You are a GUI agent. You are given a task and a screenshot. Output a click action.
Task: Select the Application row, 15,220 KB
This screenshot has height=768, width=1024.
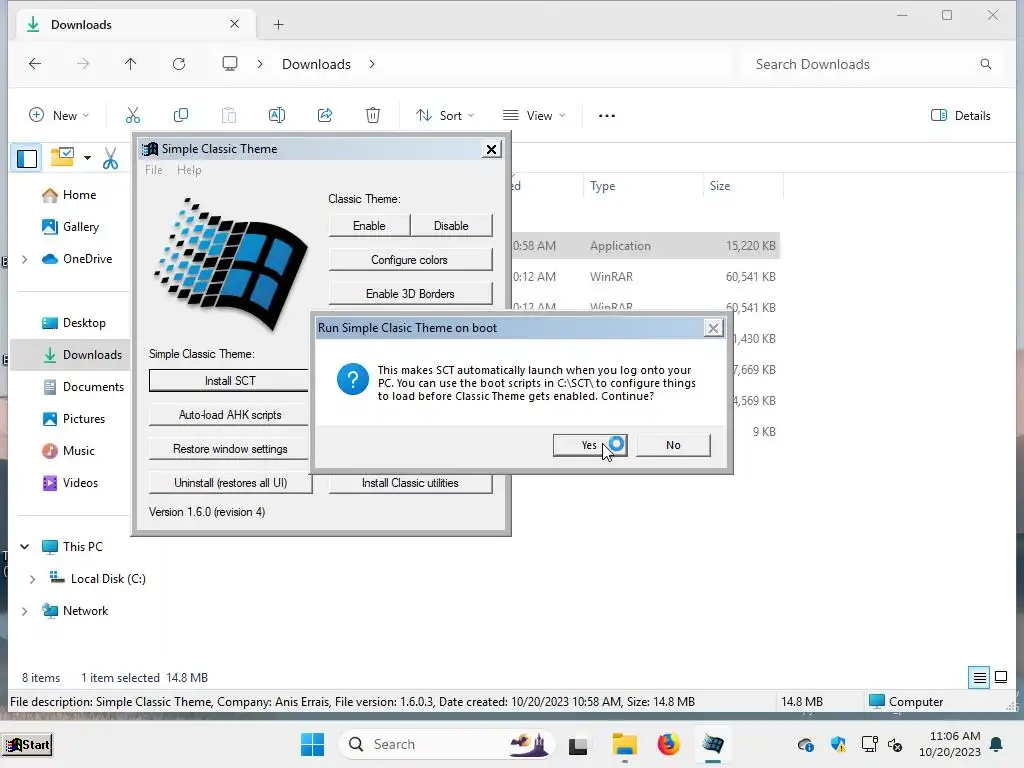645,246
